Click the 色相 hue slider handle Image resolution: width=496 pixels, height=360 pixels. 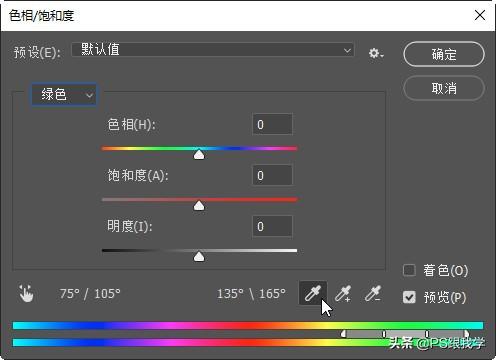click(199, 154)
